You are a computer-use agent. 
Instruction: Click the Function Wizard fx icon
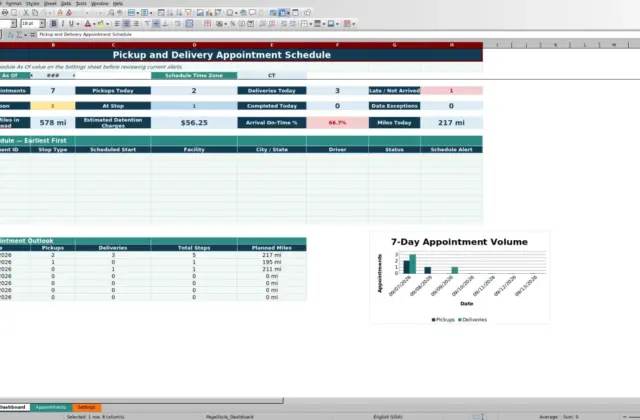tap(11, 35)
